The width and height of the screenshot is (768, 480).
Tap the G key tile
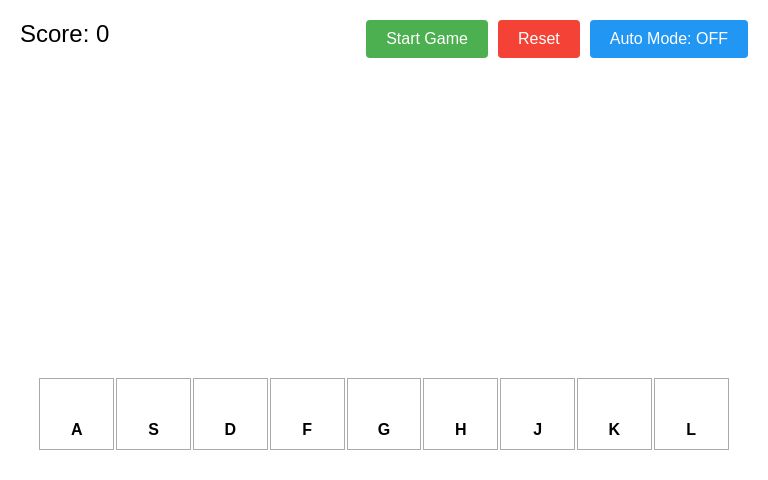(x=384, y=414)
